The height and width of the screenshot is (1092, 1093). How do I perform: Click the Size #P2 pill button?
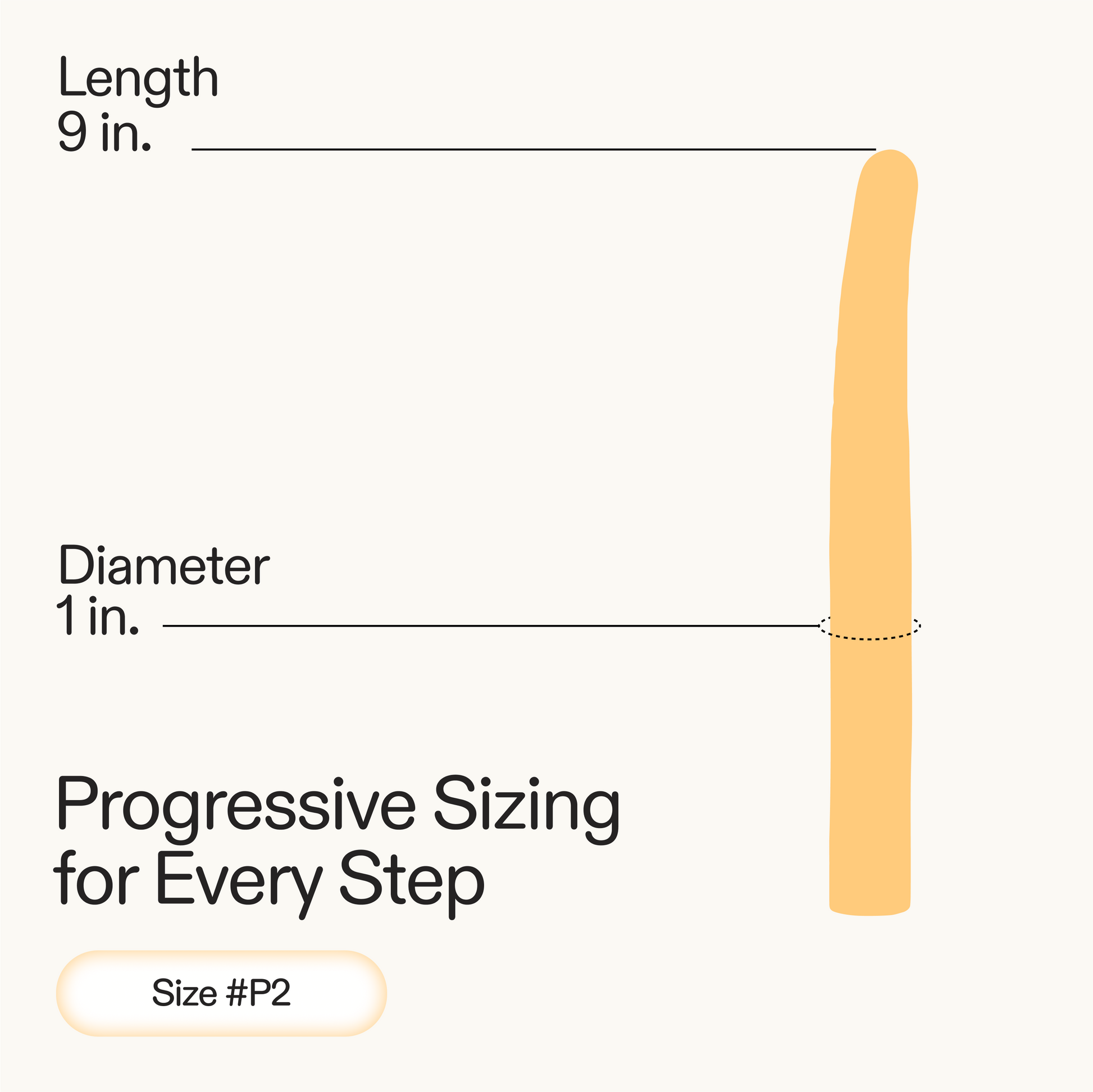221,993
